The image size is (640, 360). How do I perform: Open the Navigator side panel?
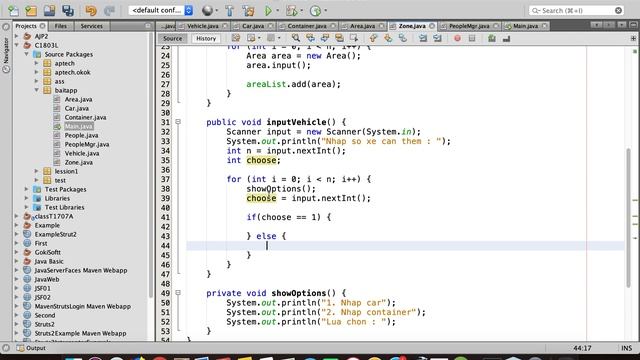coord(6,51)
